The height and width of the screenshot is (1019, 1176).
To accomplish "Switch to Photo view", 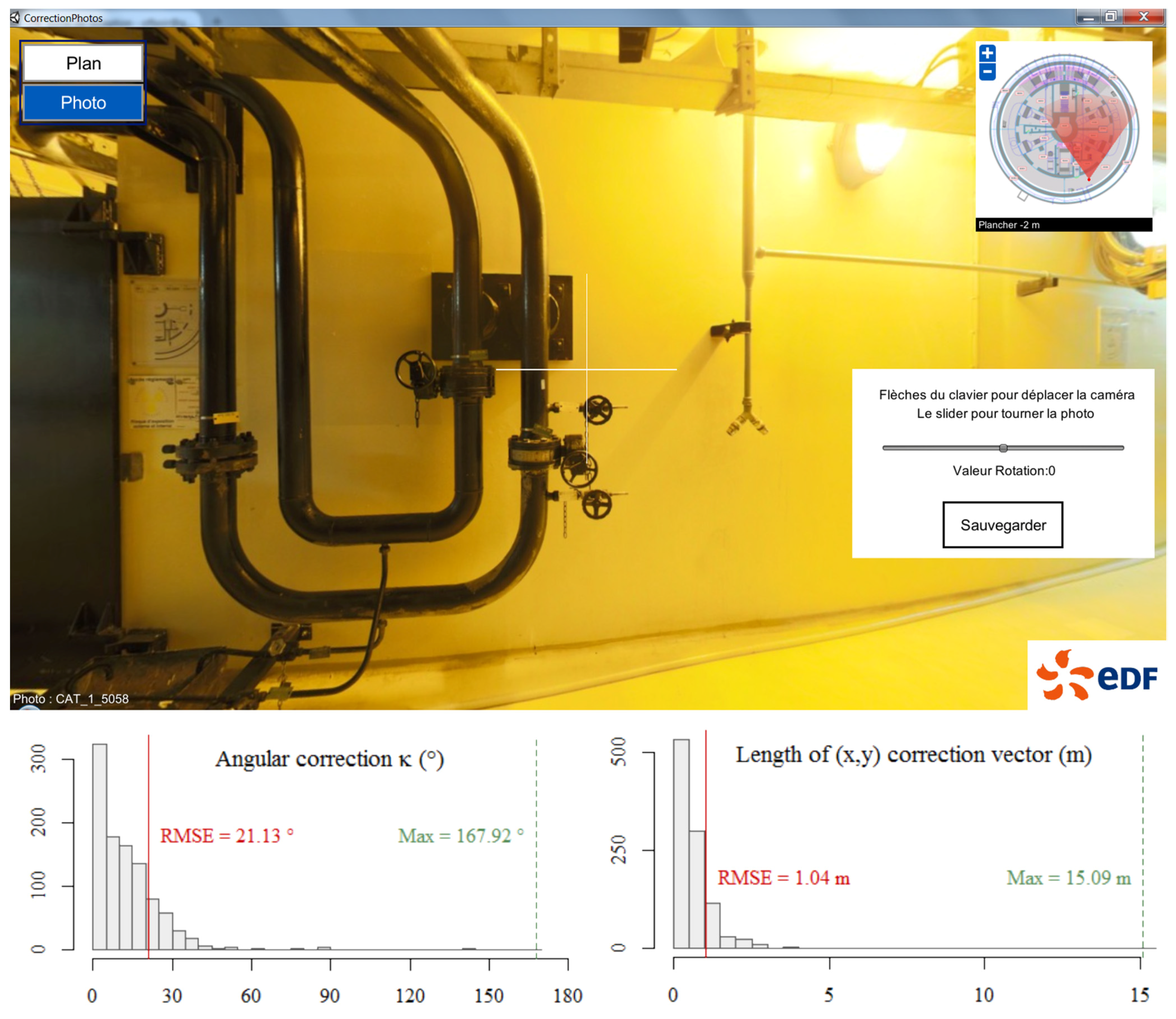I will coord(83,103).
